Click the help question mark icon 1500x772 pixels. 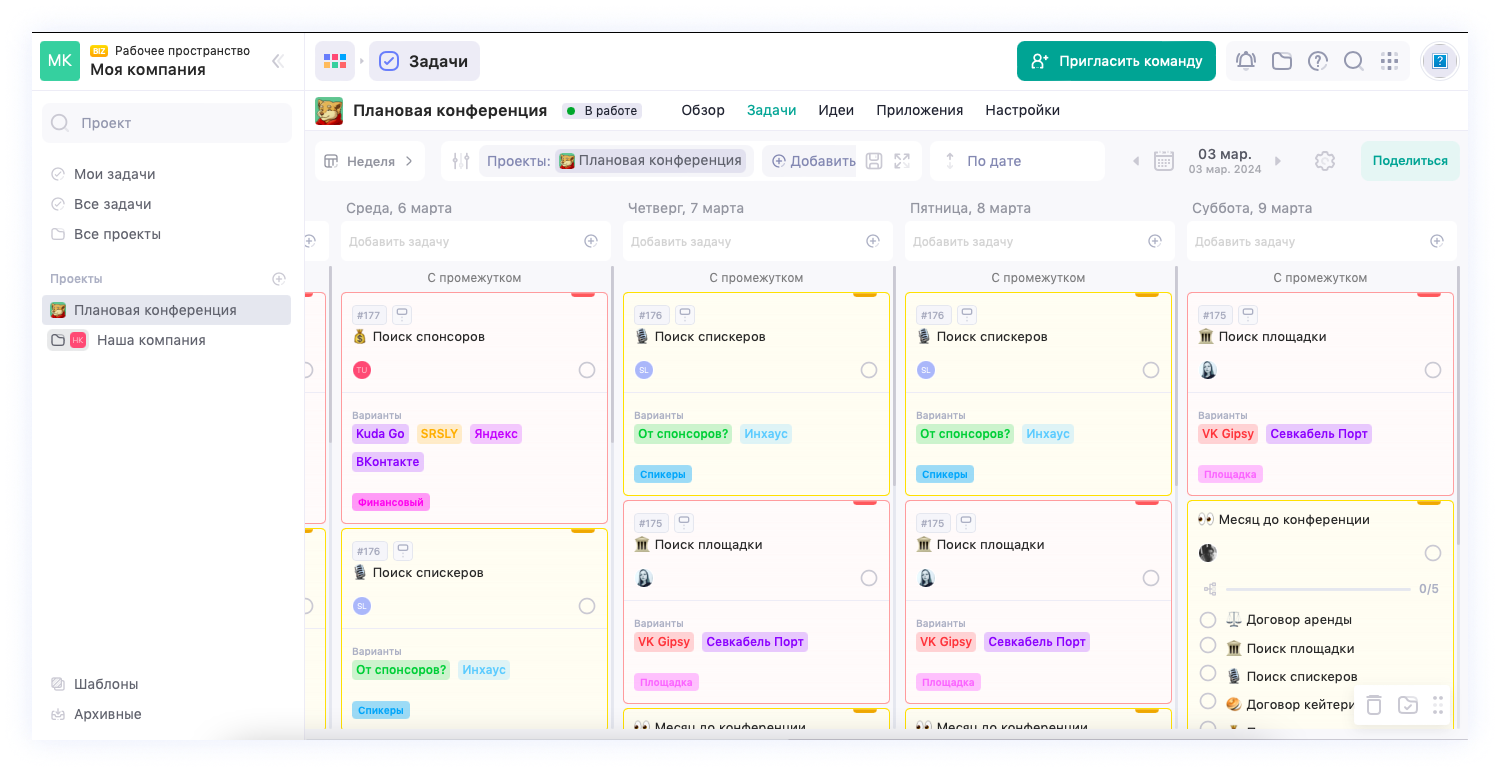coord(1318,61)
